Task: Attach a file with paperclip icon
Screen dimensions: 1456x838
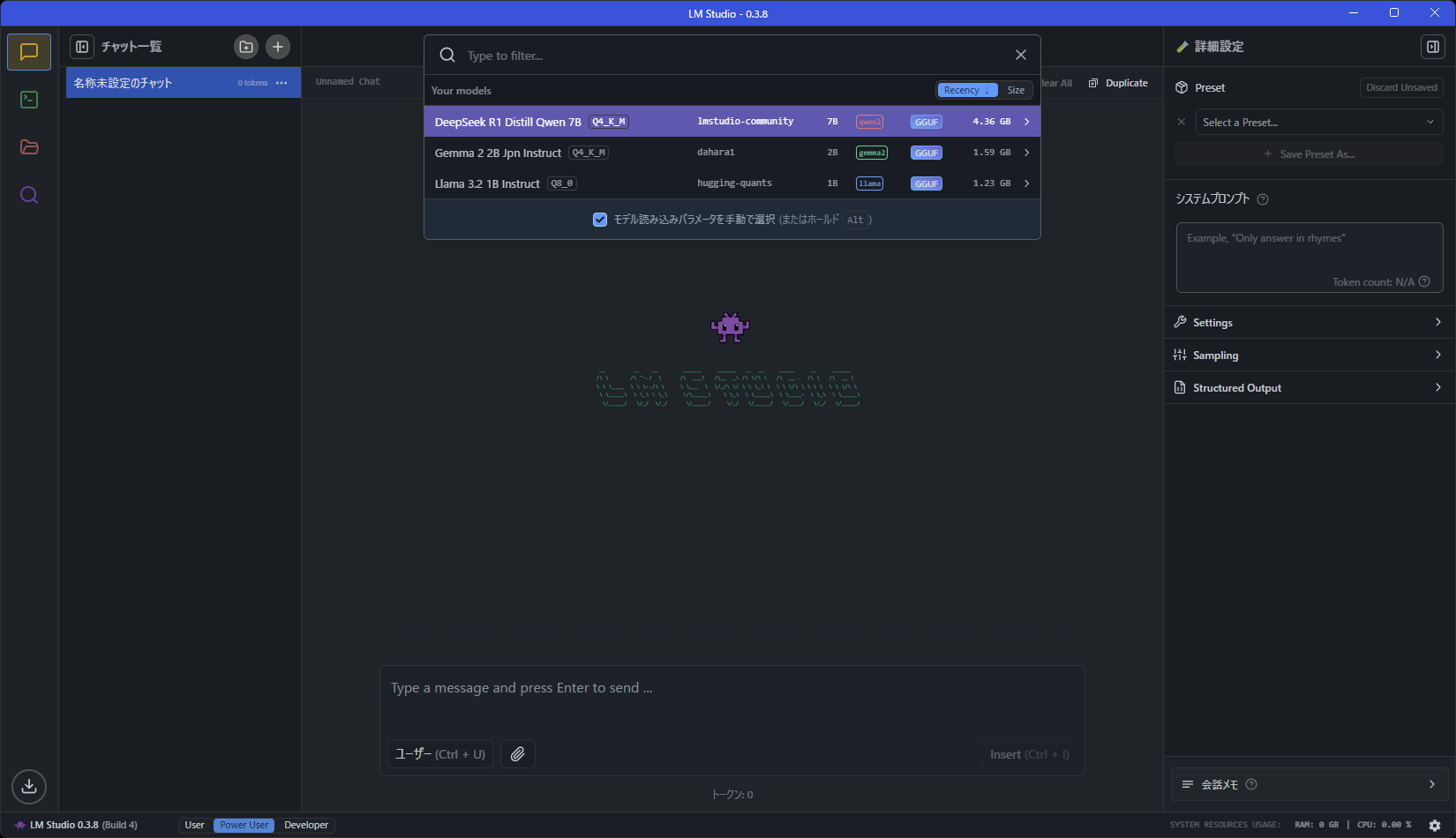Action: click(518, 754)
